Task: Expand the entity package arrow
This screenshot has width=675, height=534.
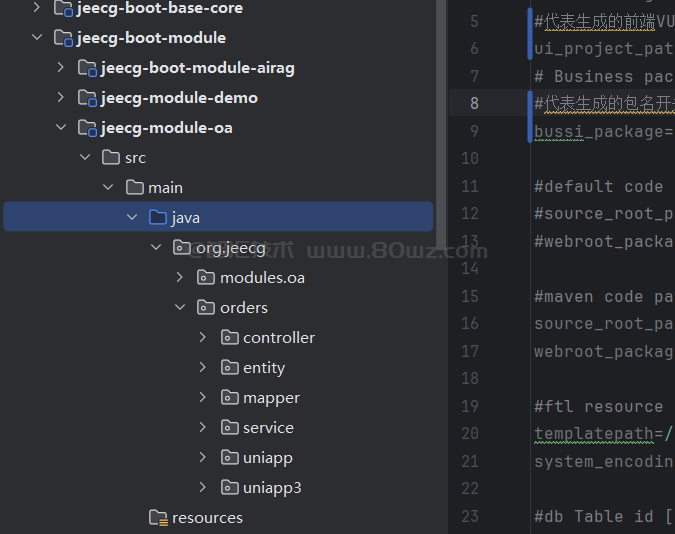Action: click(x=203, y=367)
